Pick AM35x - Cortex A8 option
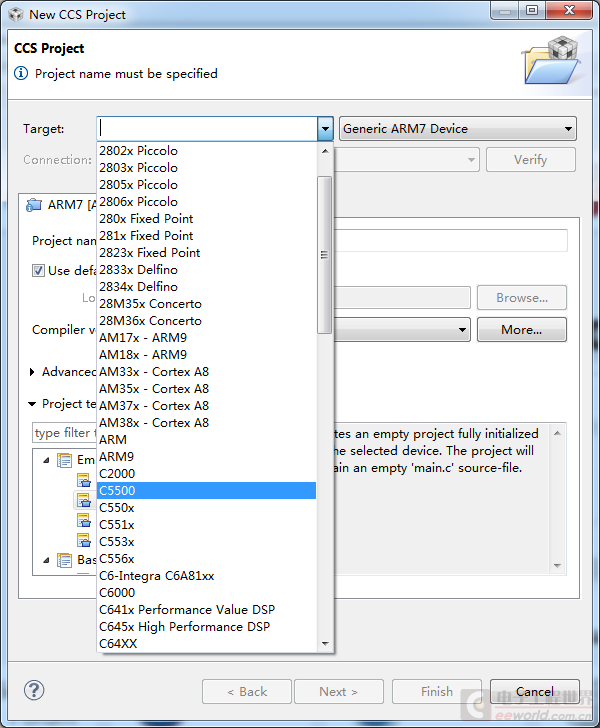 pyautogui.click(x=207, y=389)
